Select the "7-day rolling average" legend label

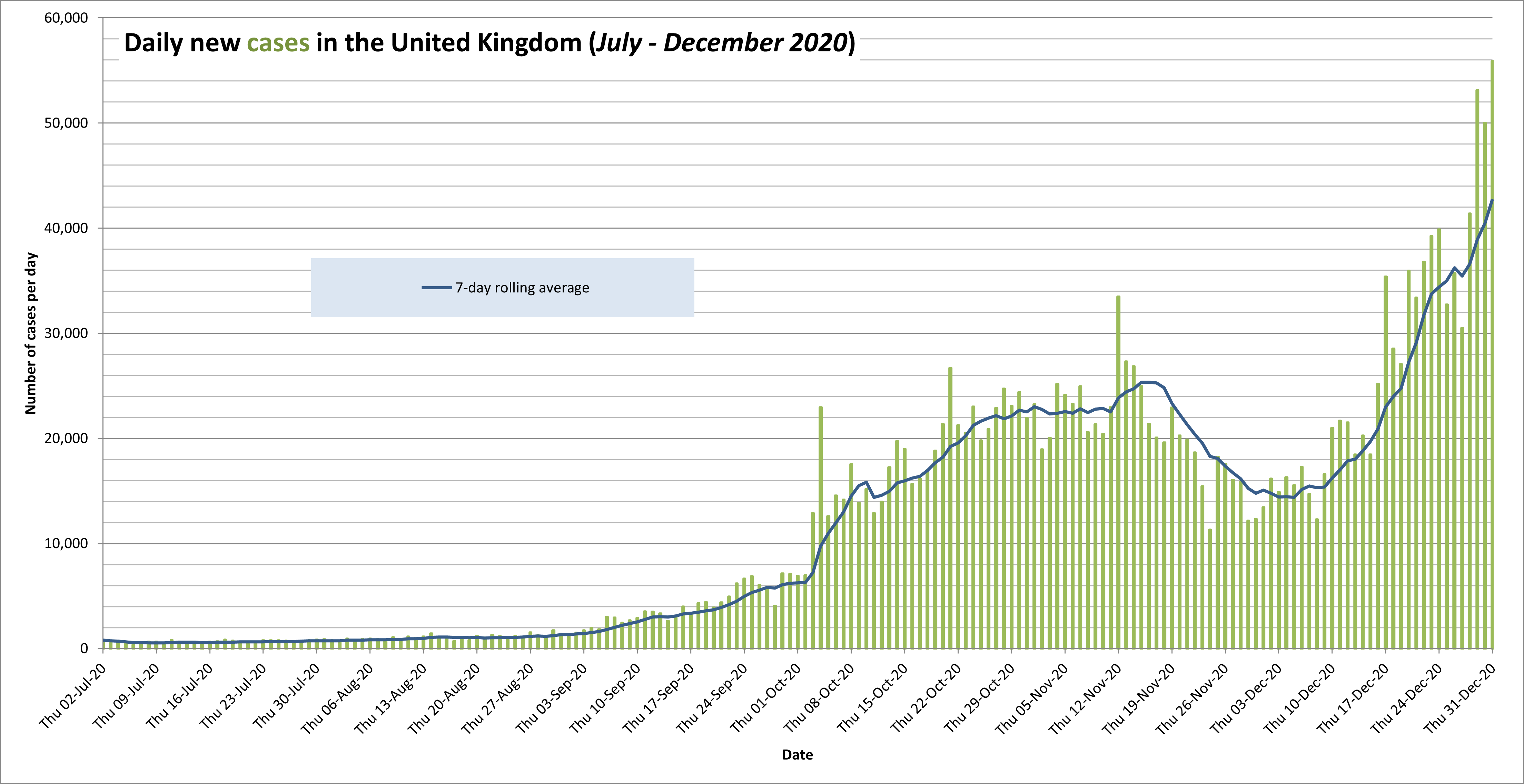point(522,288)
